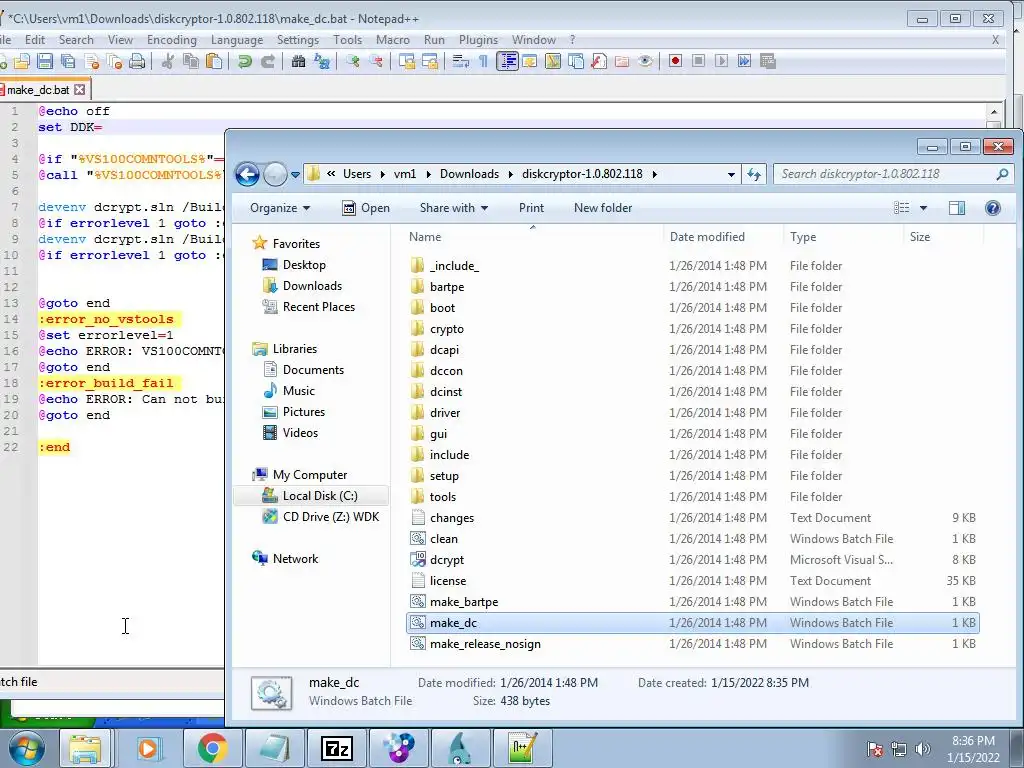Click Zoom Out icon in Notepad++
This screenshot has height=768, width=1024.
(x=376, y=61)
